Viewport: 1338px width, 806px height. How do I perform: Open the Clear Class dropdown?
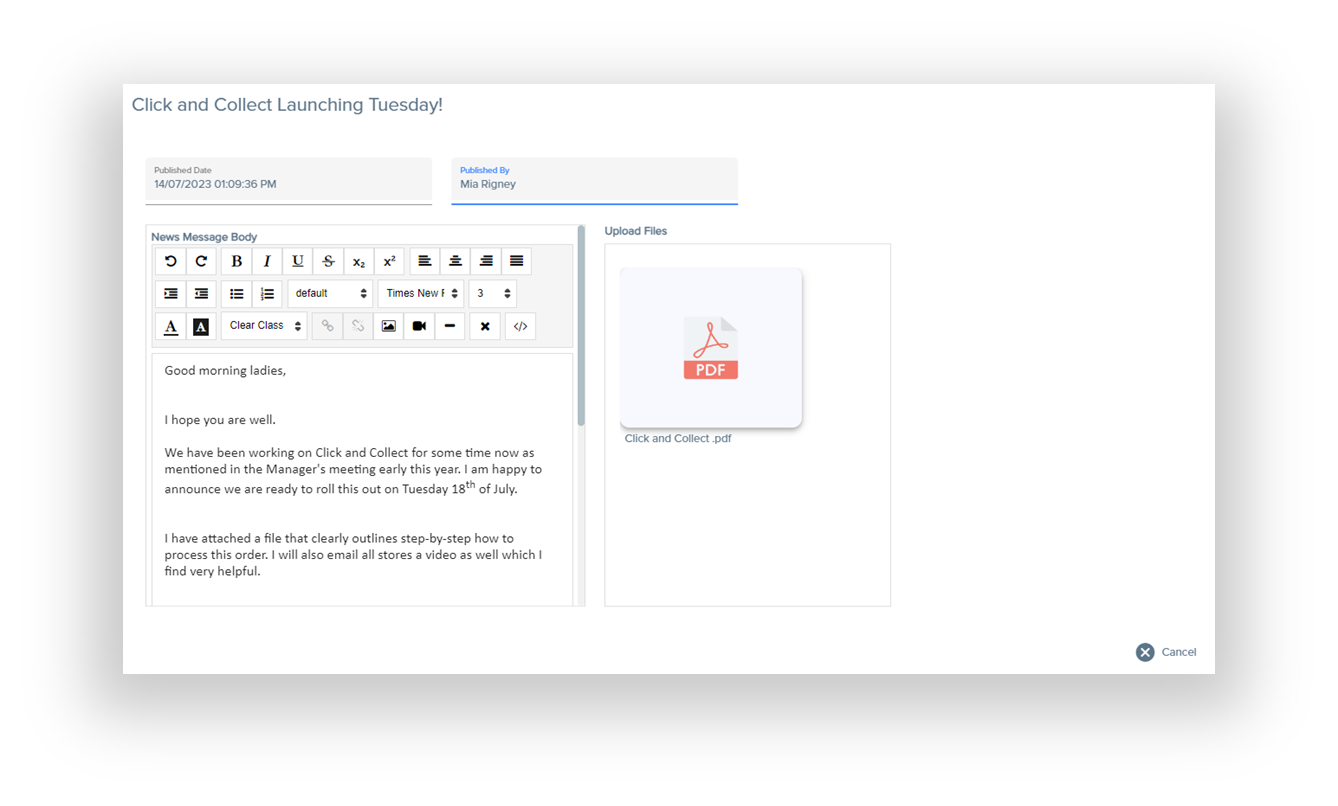264,326
